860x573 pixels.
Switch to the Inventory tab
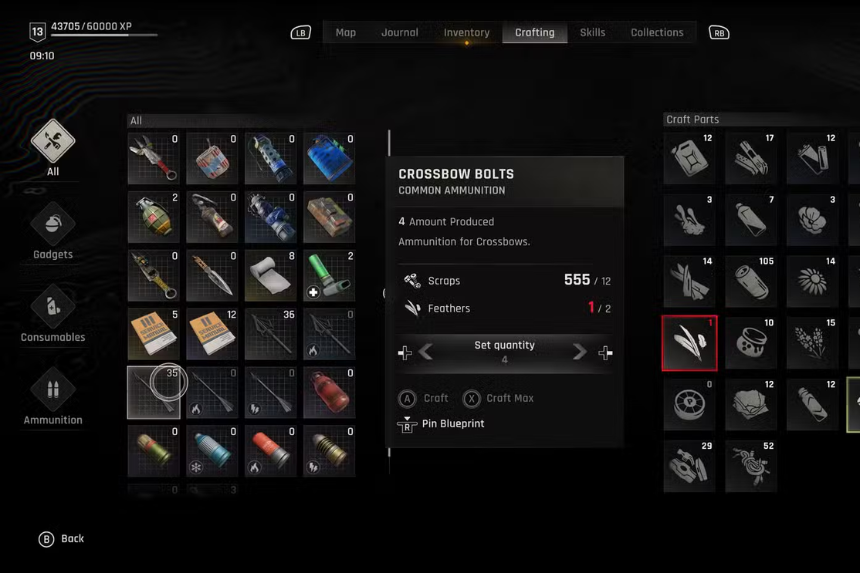pyautogui.click(x=467, y=32)
